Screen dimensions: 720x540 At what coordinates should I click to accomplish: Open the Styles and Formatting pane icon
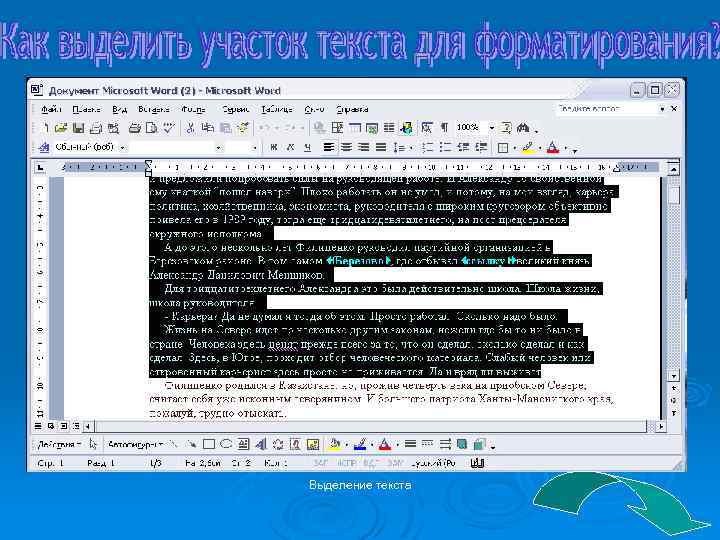44,147
